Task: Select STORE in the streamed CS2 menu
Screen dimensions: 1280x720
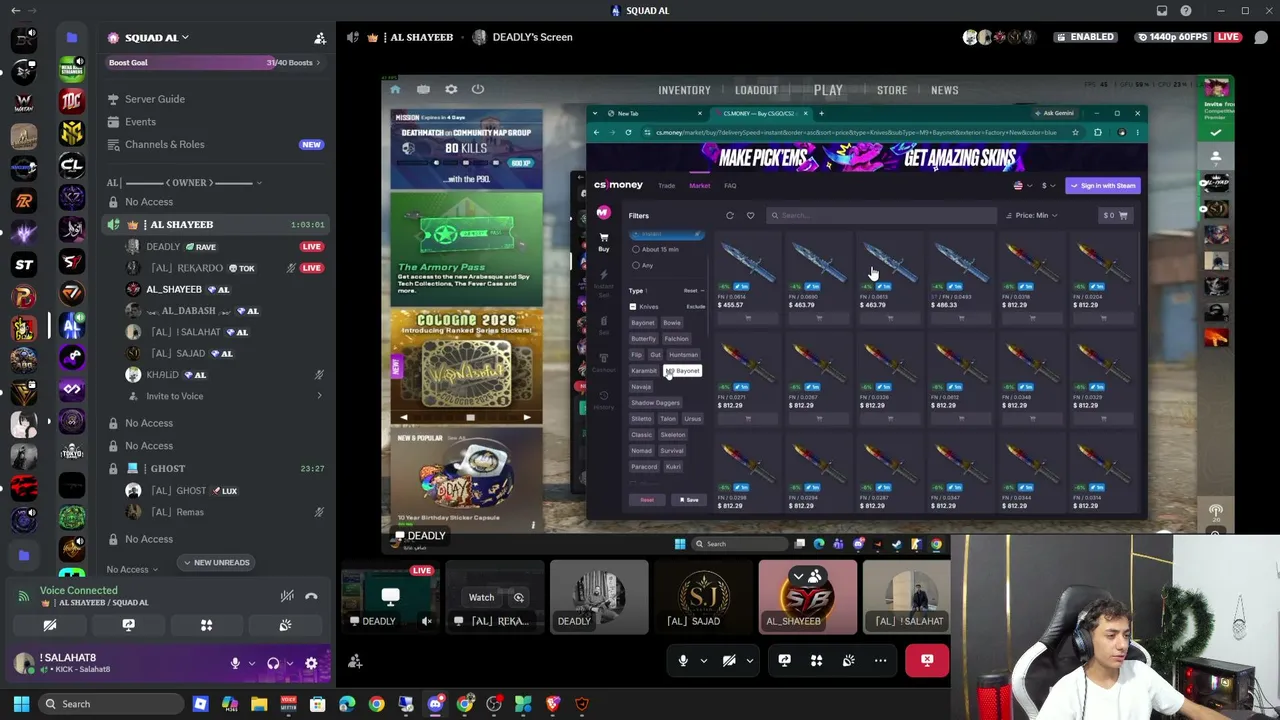Action: pyautogui.click(x=892, y=90)
